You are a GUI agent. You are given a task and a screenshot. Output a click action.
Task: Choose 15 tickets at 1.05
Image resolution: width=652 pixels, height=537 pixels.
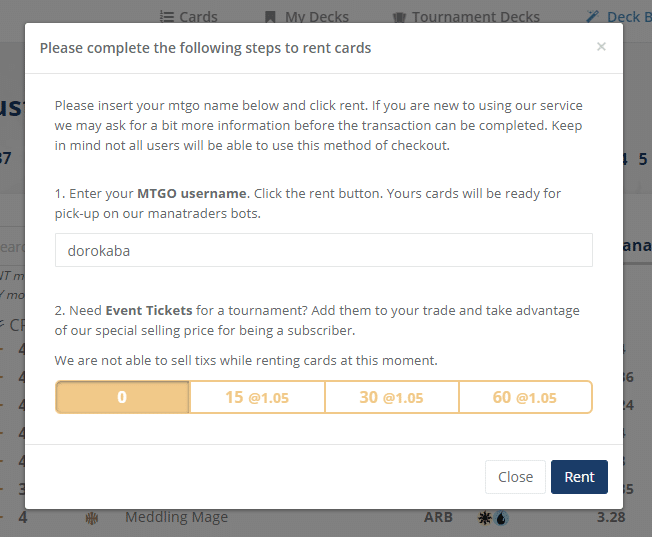click(x=257, y=397)
